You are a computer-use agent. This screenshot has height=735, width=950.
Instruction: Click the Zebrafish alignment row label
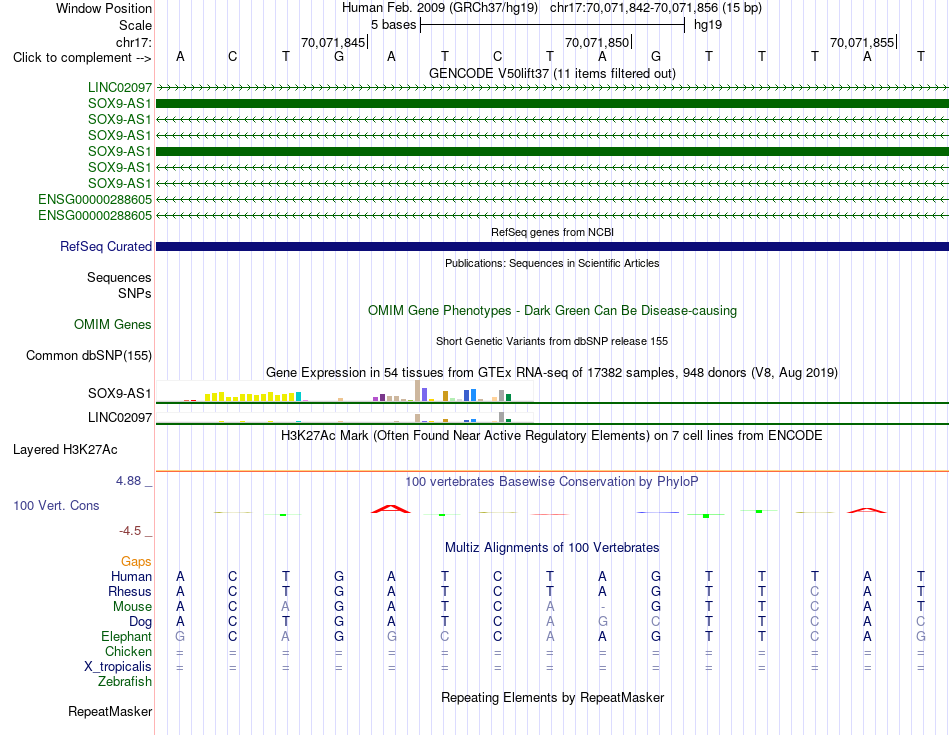pos(125,682)
